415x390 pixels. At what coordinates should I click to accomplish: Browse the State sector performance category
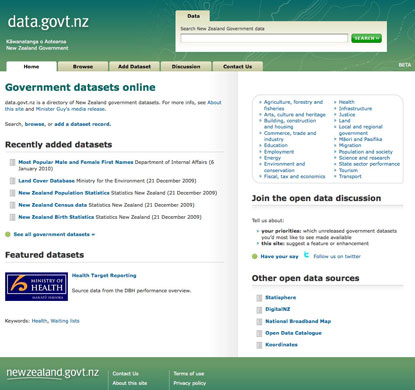[x=369, y=164]
